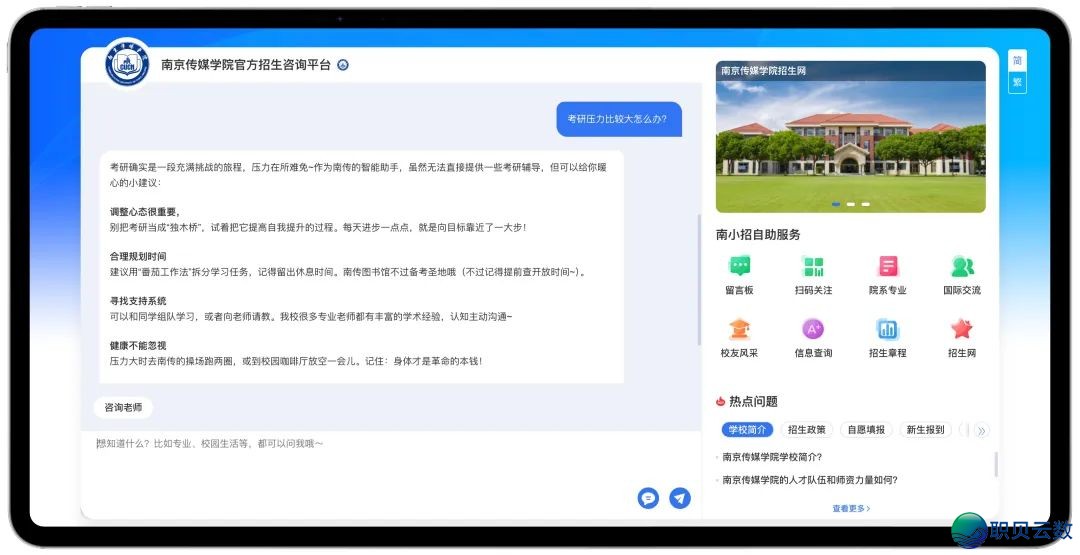Select the 新生报到 tab
The image size is (1080, 555).
pos(925,430)
